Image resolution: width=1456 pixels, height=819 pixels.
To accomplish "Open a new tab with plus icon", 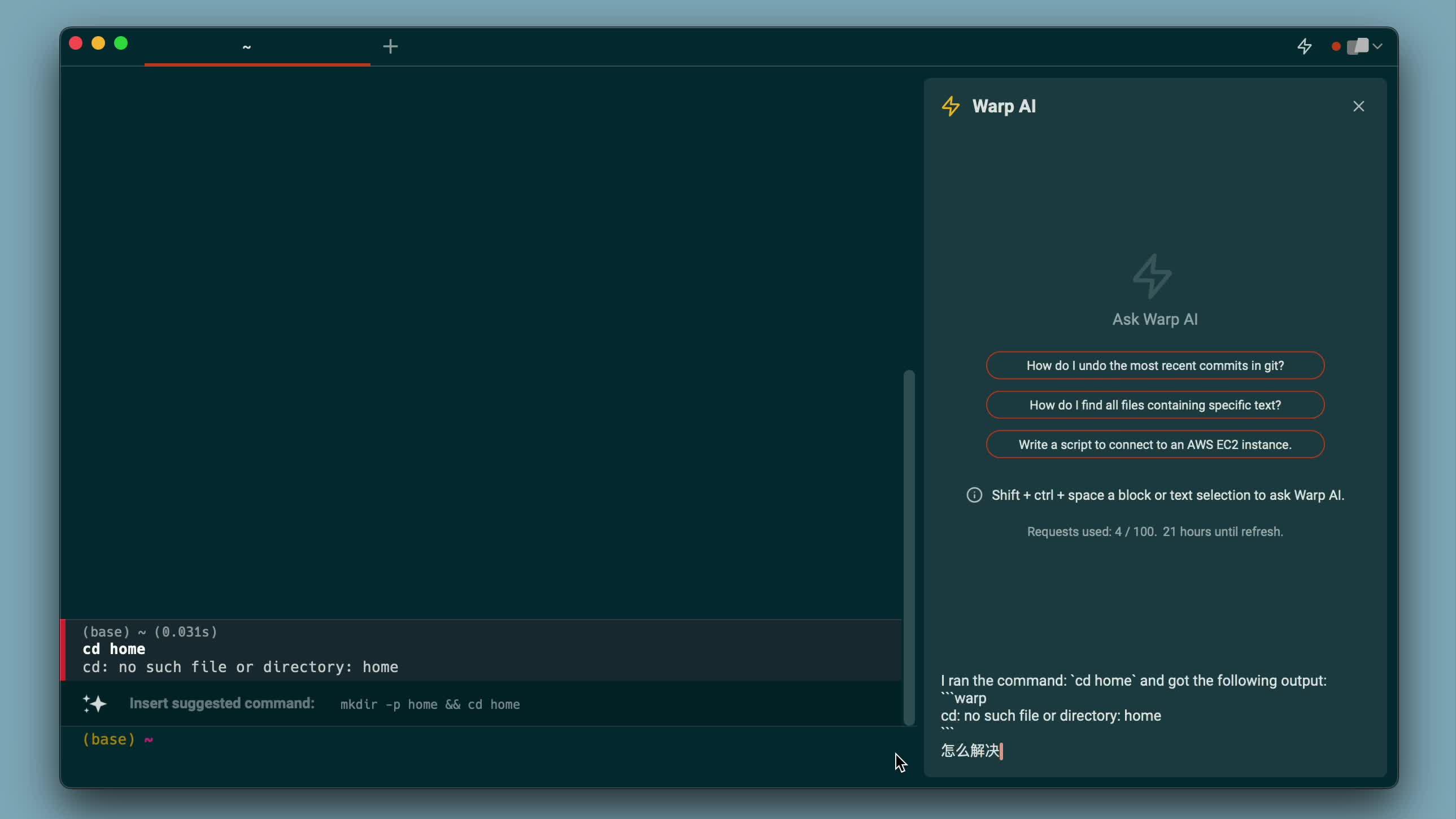I will point(390,46).
